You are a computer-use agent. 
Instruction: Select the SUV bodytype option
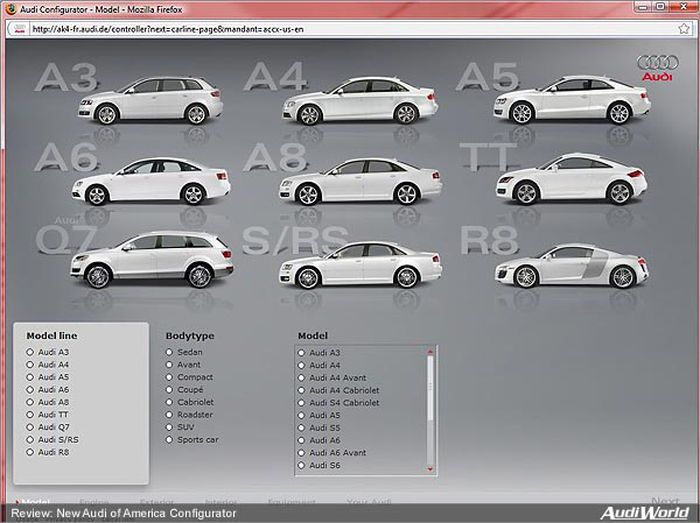click(x=180, y=427)
